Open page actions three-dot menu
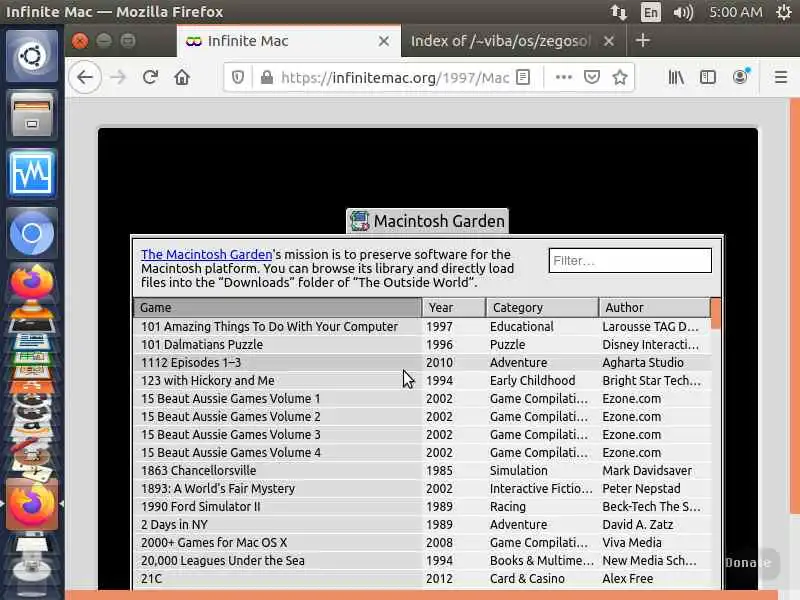 pos(563,78)
